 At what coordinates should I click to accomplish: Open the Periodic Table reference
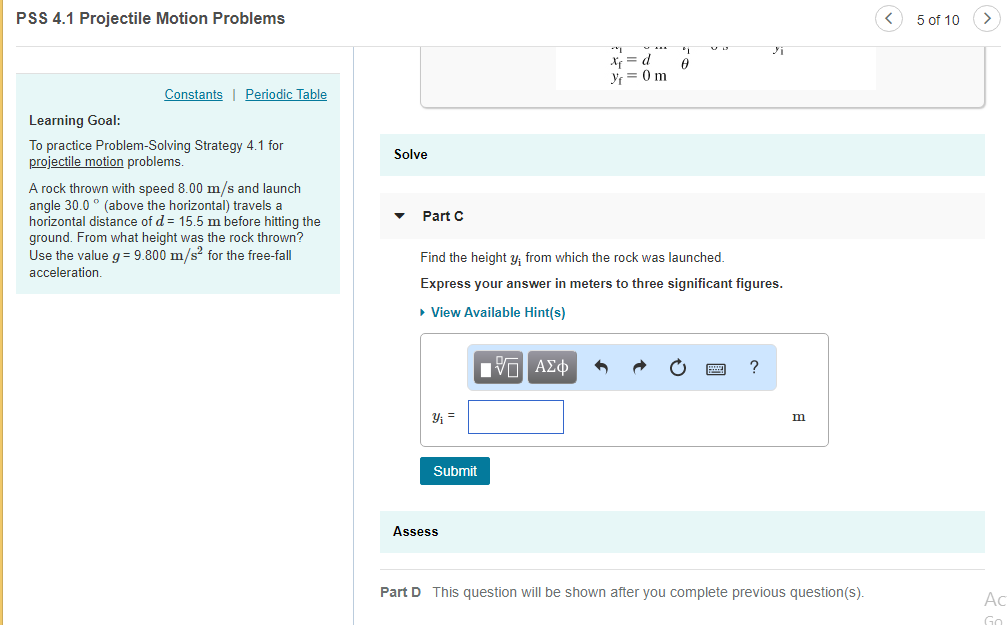tap(286, 94)
